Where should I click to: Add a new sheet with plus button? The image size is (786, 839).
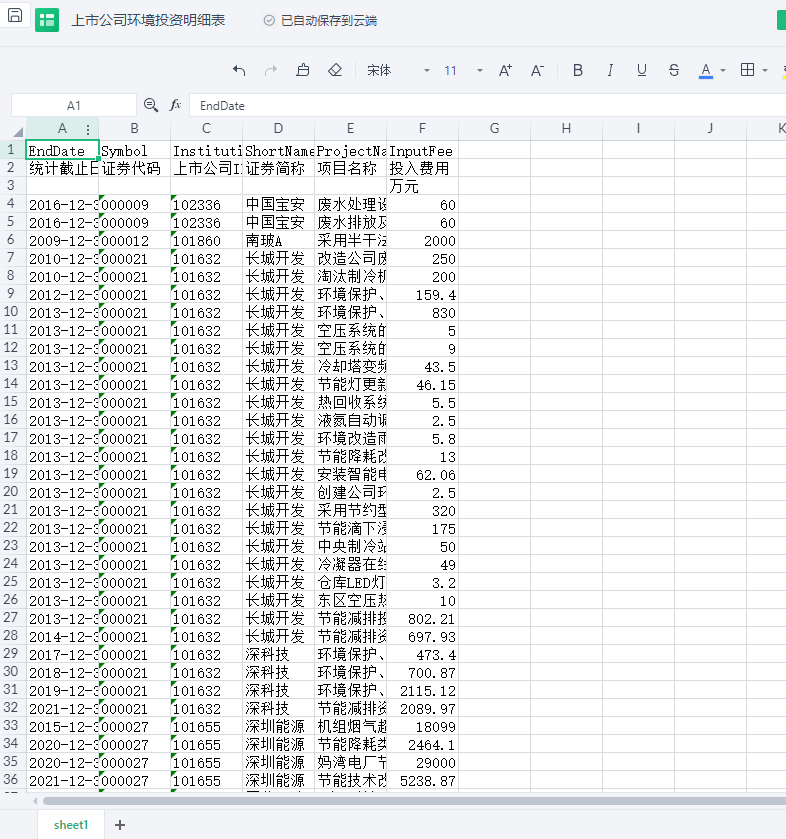(x=120, y=825)
